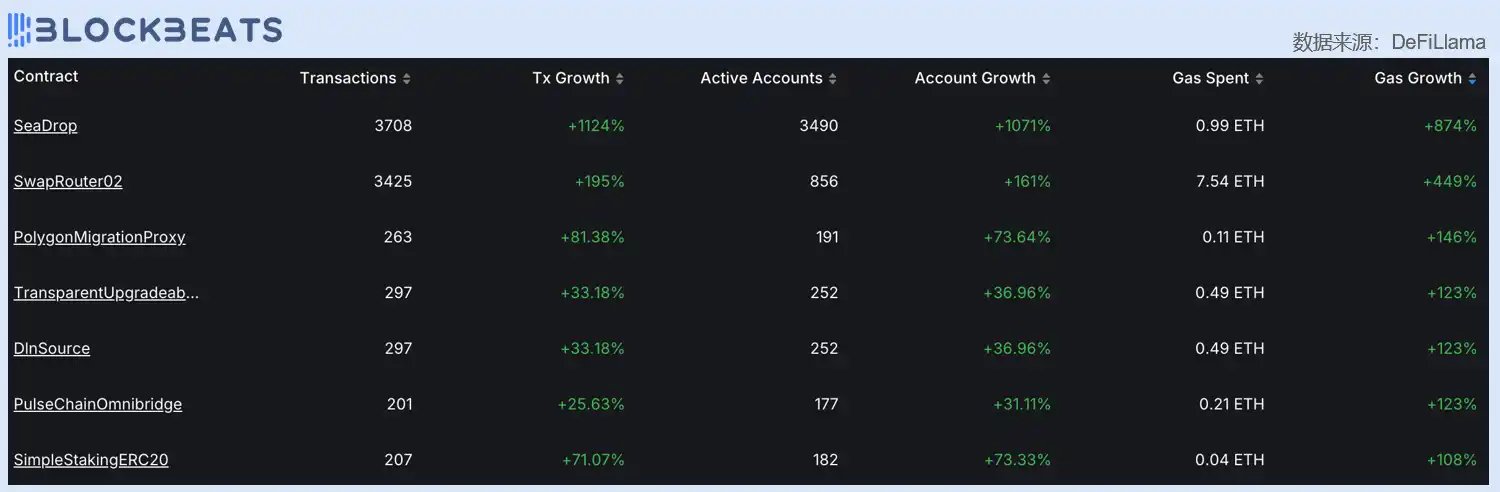Open the SwapRouter02 contract link
The width and height of the screenshot is (1500, 492).
68,182
